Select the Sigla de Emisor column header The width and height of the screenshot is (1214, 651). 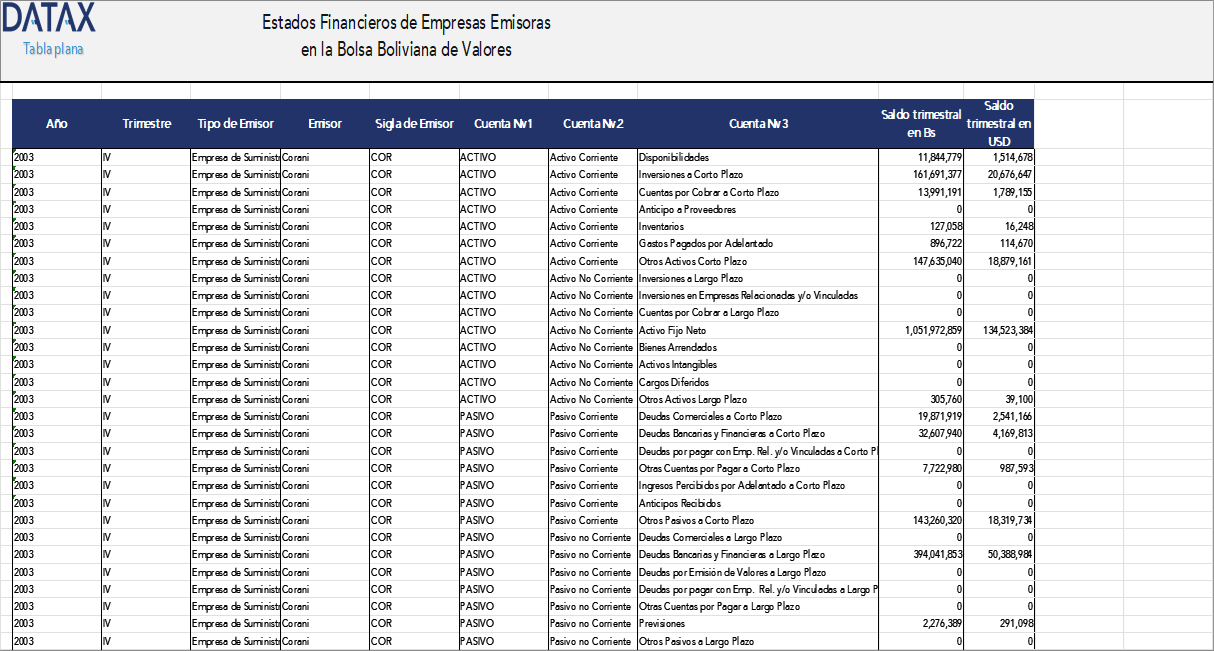pos(413,124)
